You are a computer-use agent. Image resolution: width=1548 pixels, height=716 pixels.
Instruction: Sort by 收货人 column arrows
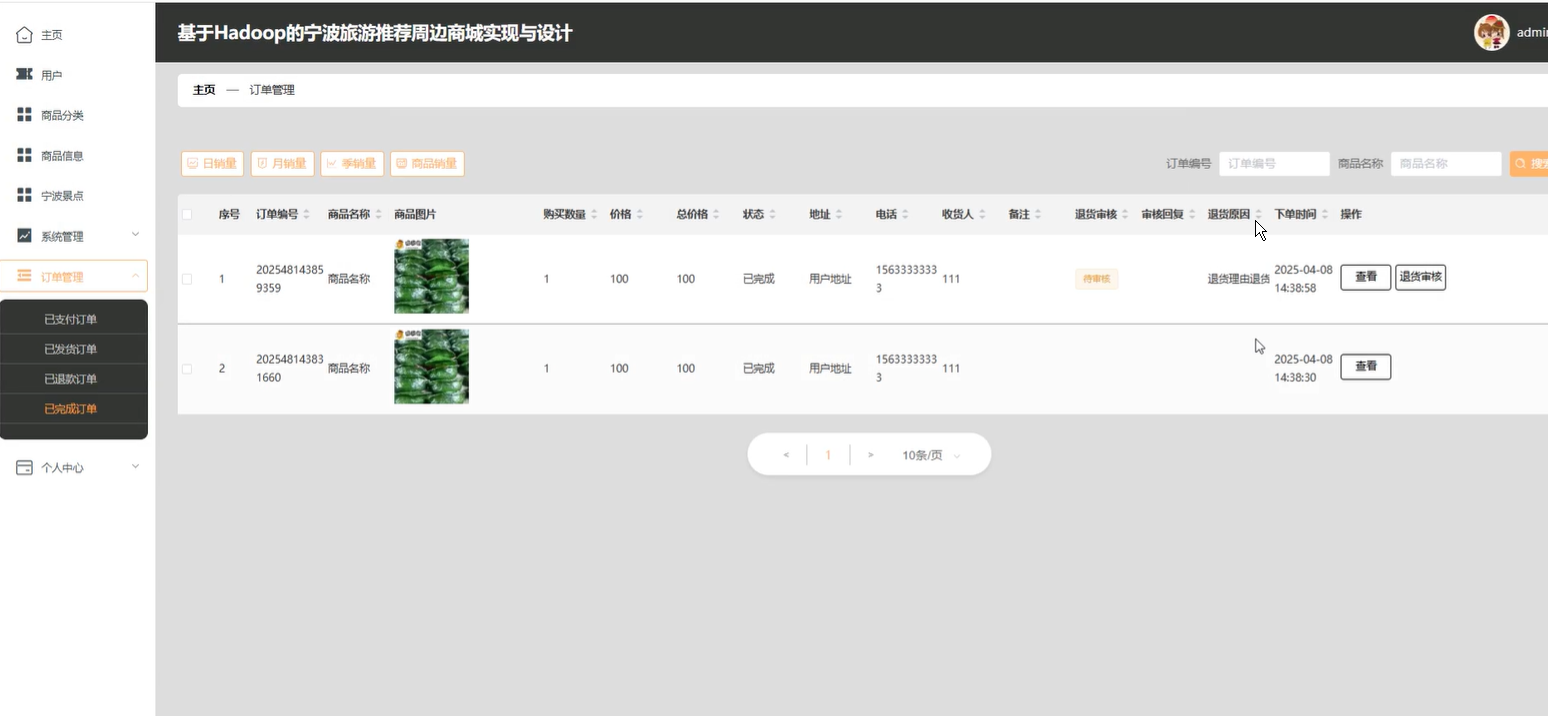[x=982, y=215]
